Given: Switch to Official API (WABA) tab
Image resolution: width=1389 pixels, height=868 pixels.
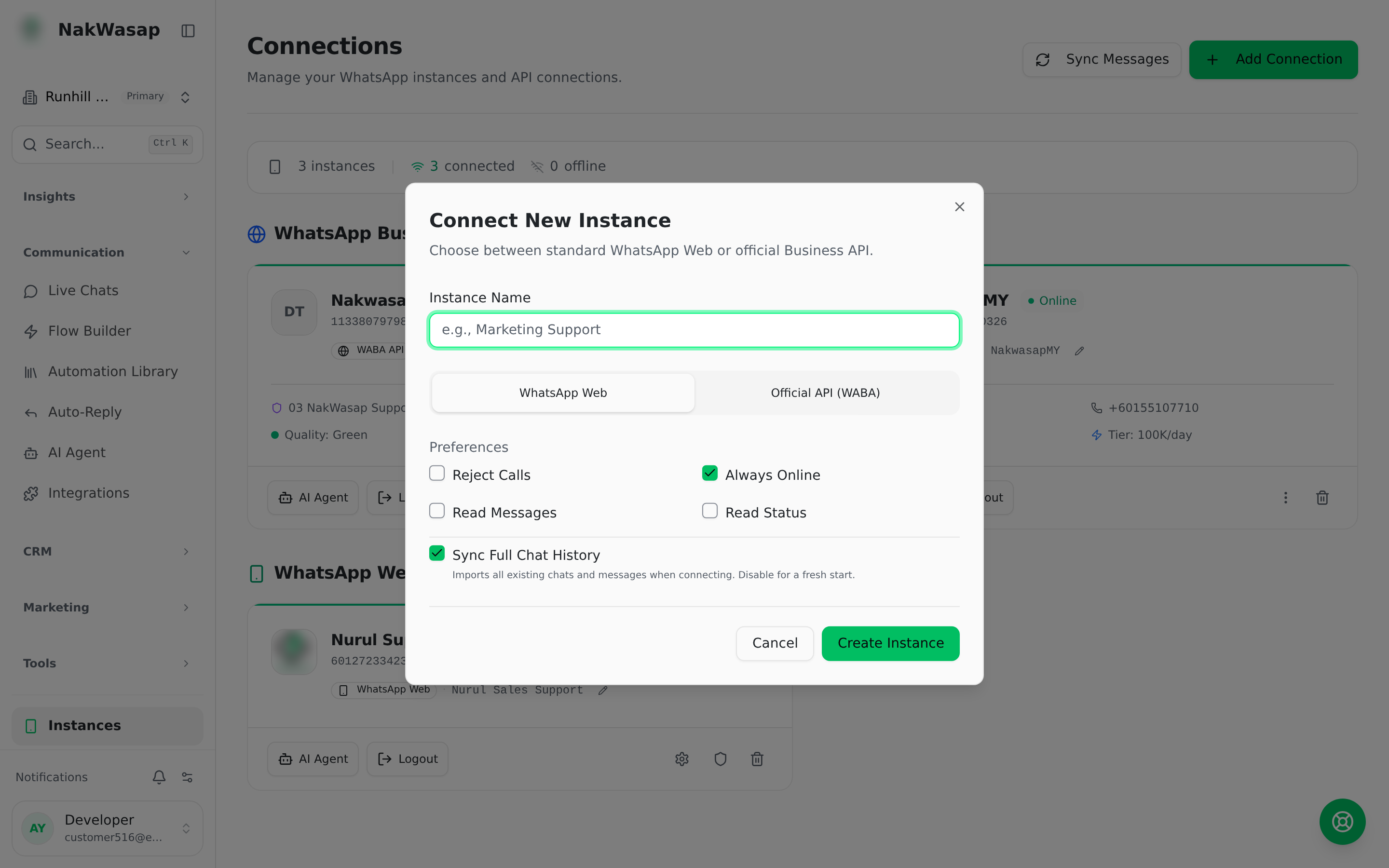Looking at the screenshot, I should [x=825, y=393].
